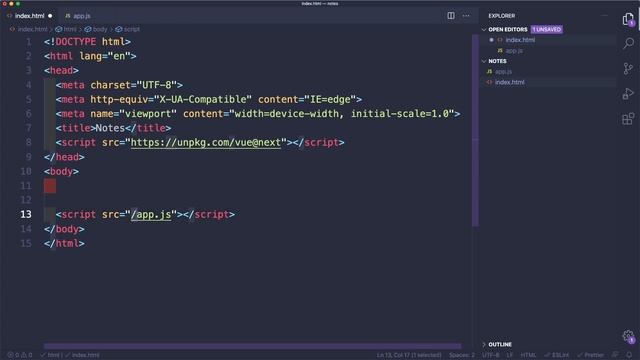The width and height of the screenshot is (640, 360).
Task: Click the ESLint status item
Action: (557, 355)
